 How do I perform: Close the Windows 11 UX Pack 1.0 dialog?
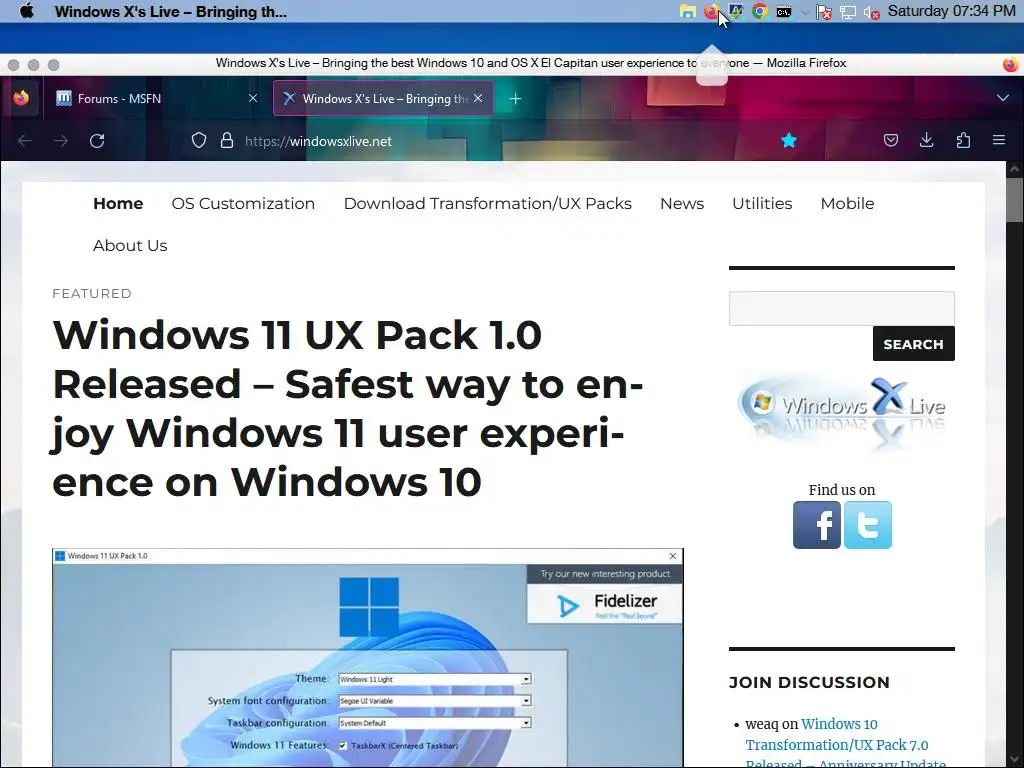[x=673, y=556]
